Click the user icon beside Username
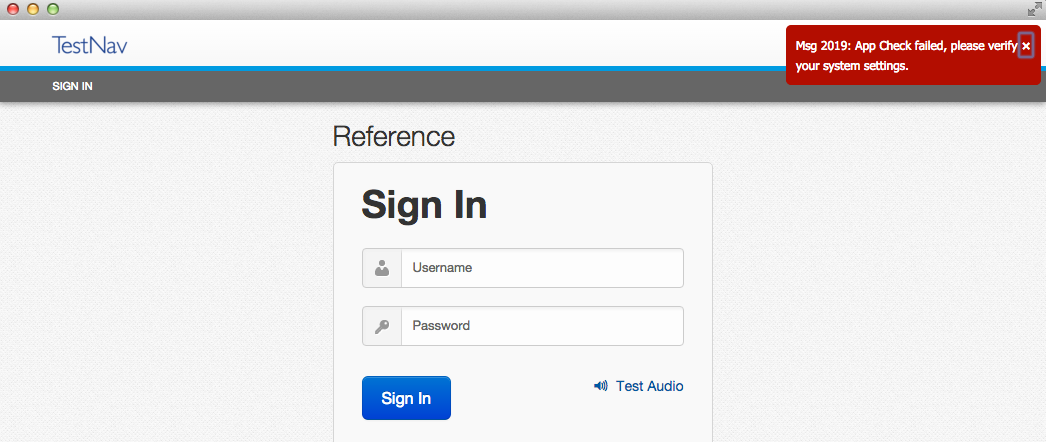The image size is (1046, 442). pyautogui.click(x=382, y=268)
